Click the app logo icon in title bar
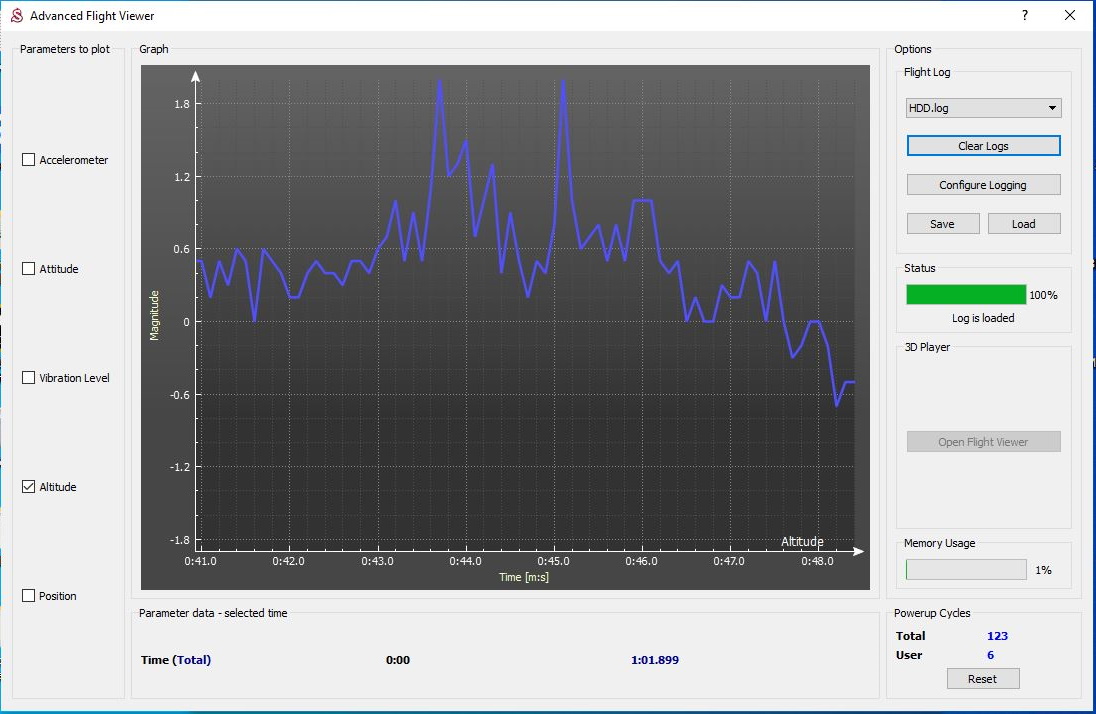The height and width of the screenshot is (714, 1096). pyautogui.click(x=16, y=16)
